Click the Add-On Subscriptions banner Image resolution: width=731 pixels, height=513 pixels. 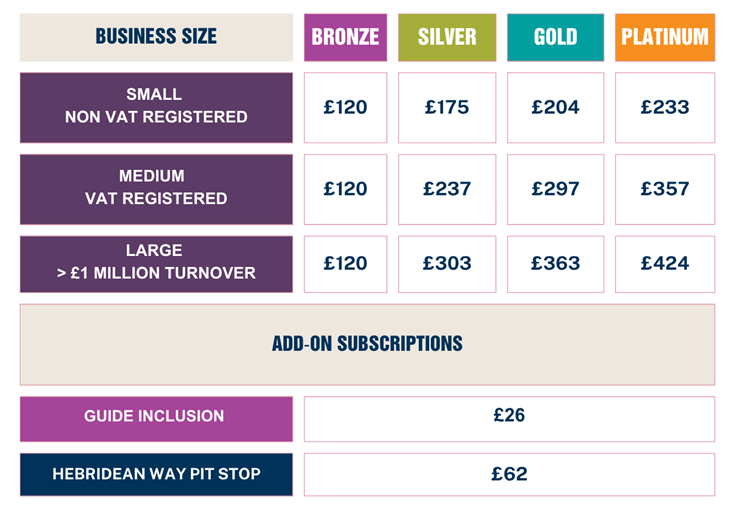367,344
